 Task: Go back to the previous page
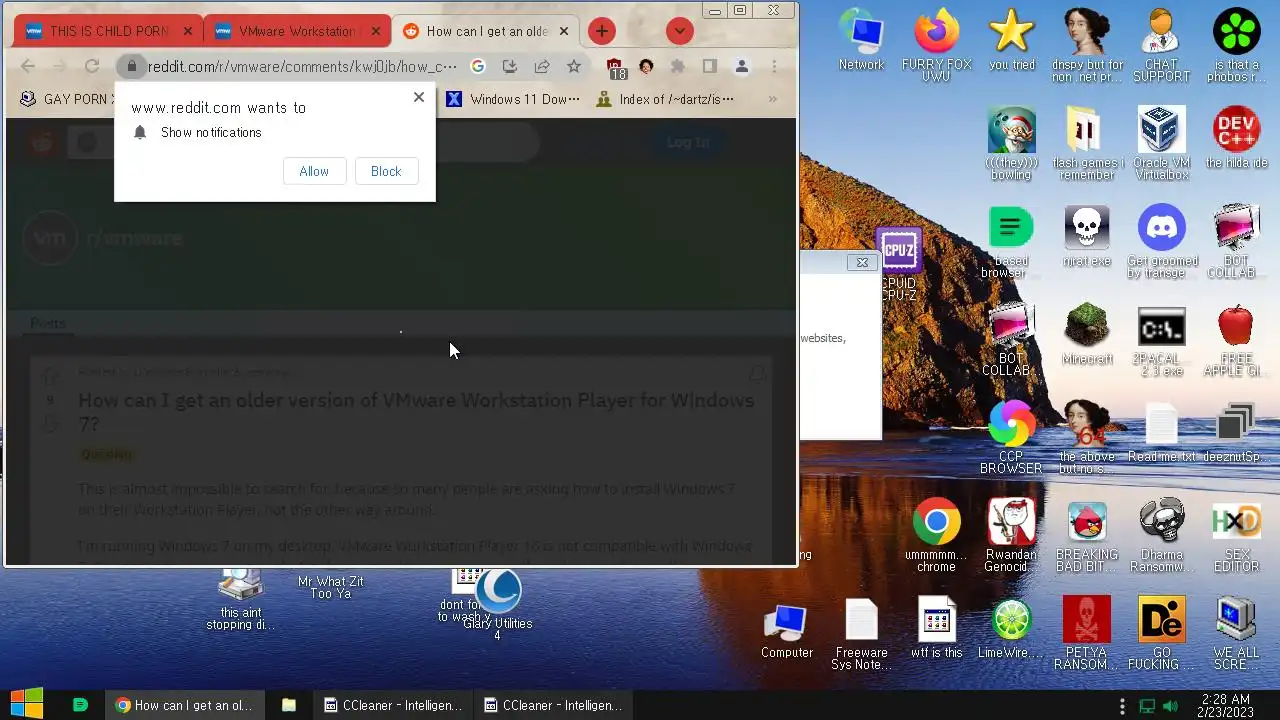(x=28, y=66)
